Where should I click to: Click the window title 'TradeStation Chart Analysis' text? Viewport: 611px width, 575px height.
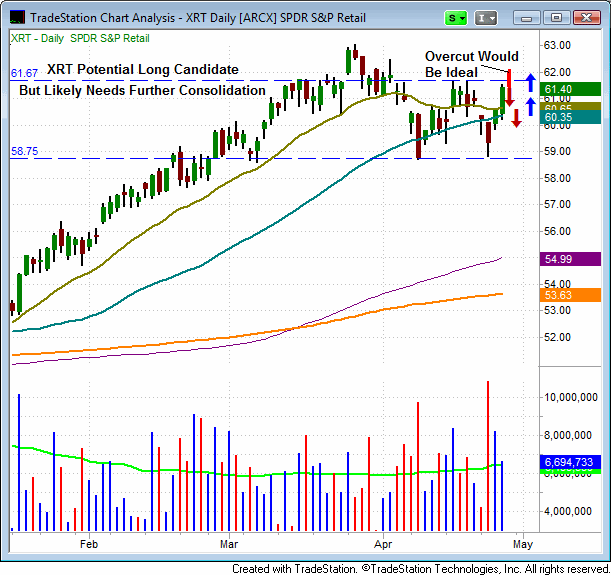click(102, 18)
